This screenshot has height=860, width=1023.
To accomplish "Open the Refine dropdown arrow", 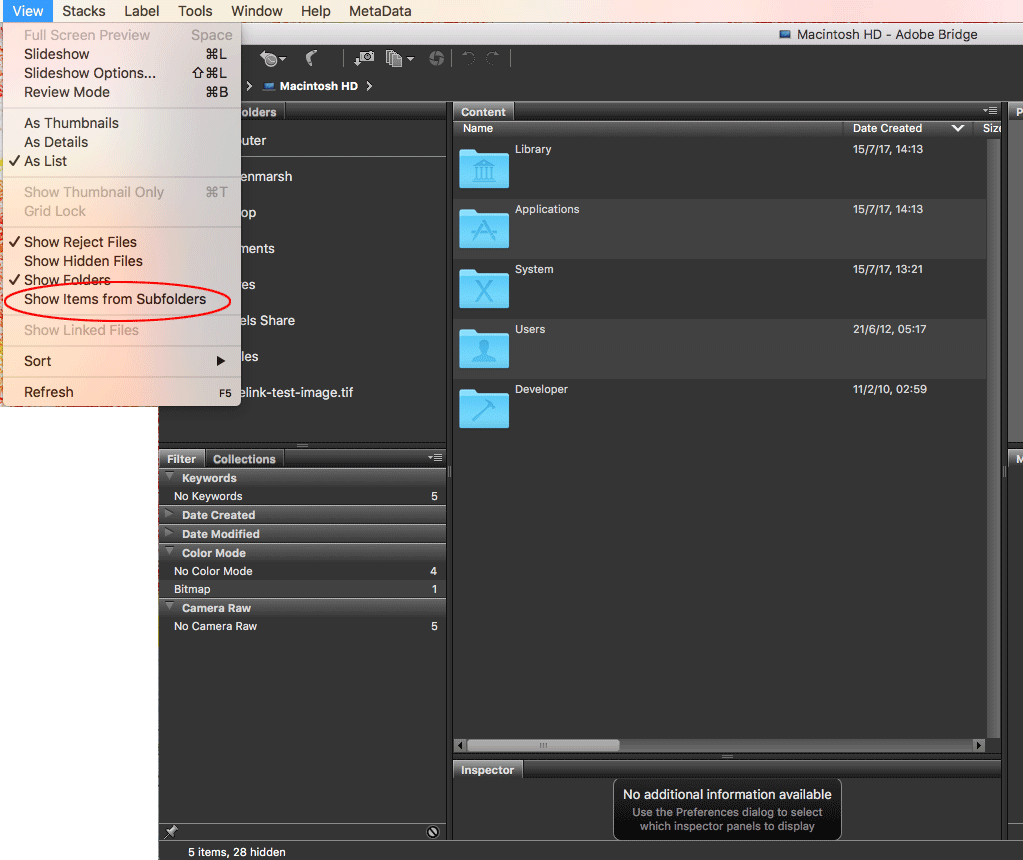I will (410, 59).
